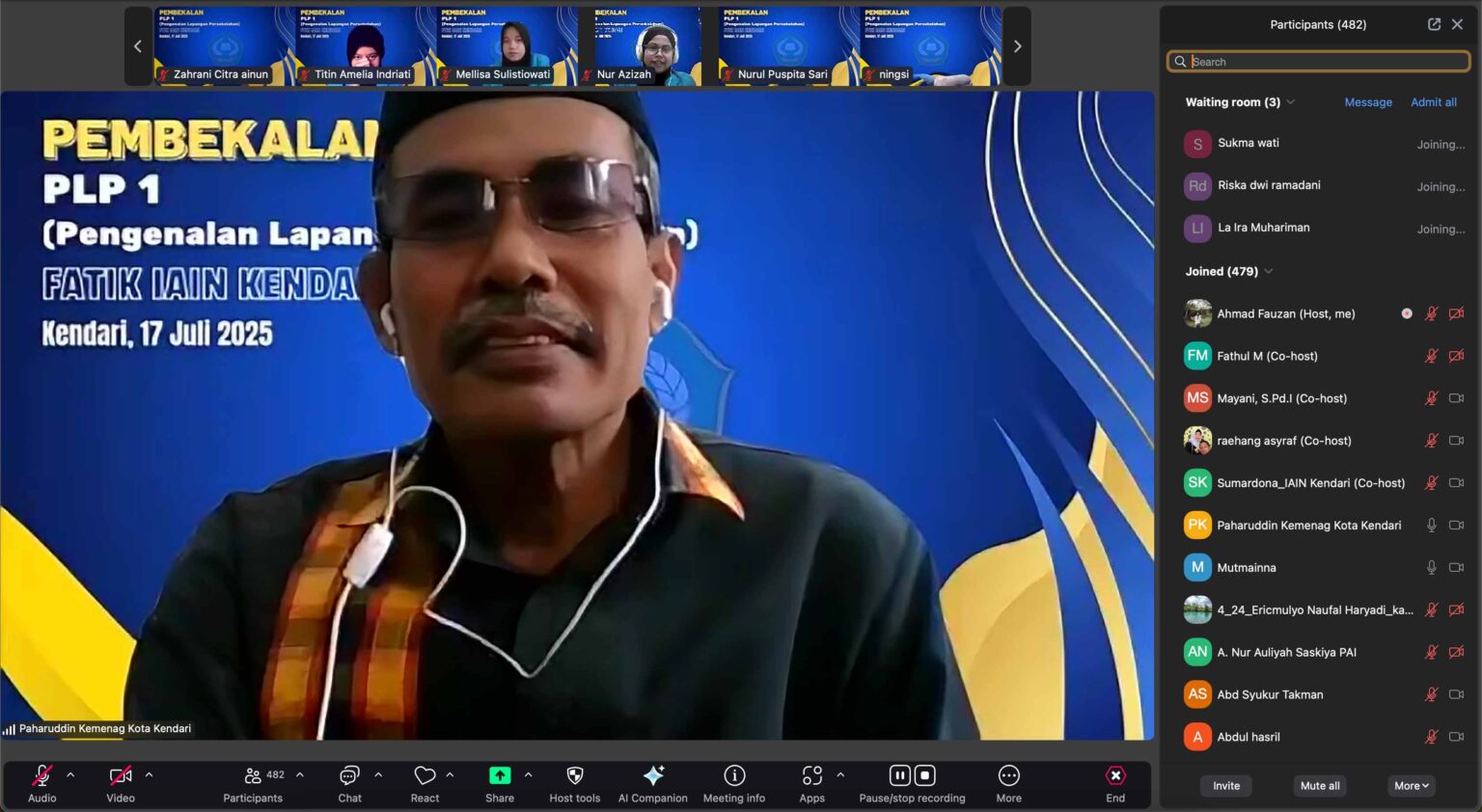
Task: Toggle video for Mayani, S.Pd.I
Action: (1457, 398)
